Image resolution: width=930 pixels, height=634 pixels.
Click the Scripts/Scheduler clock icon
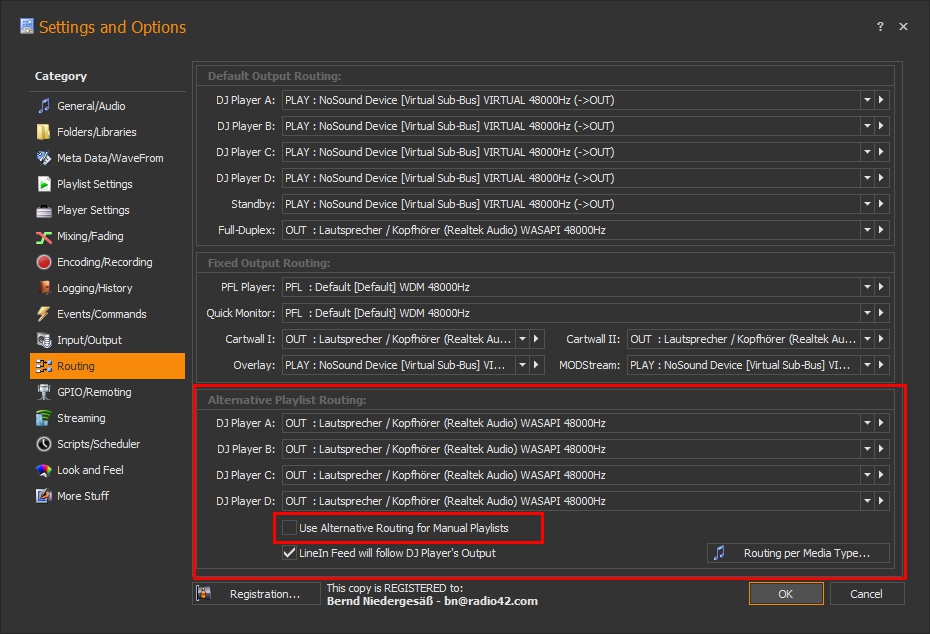click(44, 444)
